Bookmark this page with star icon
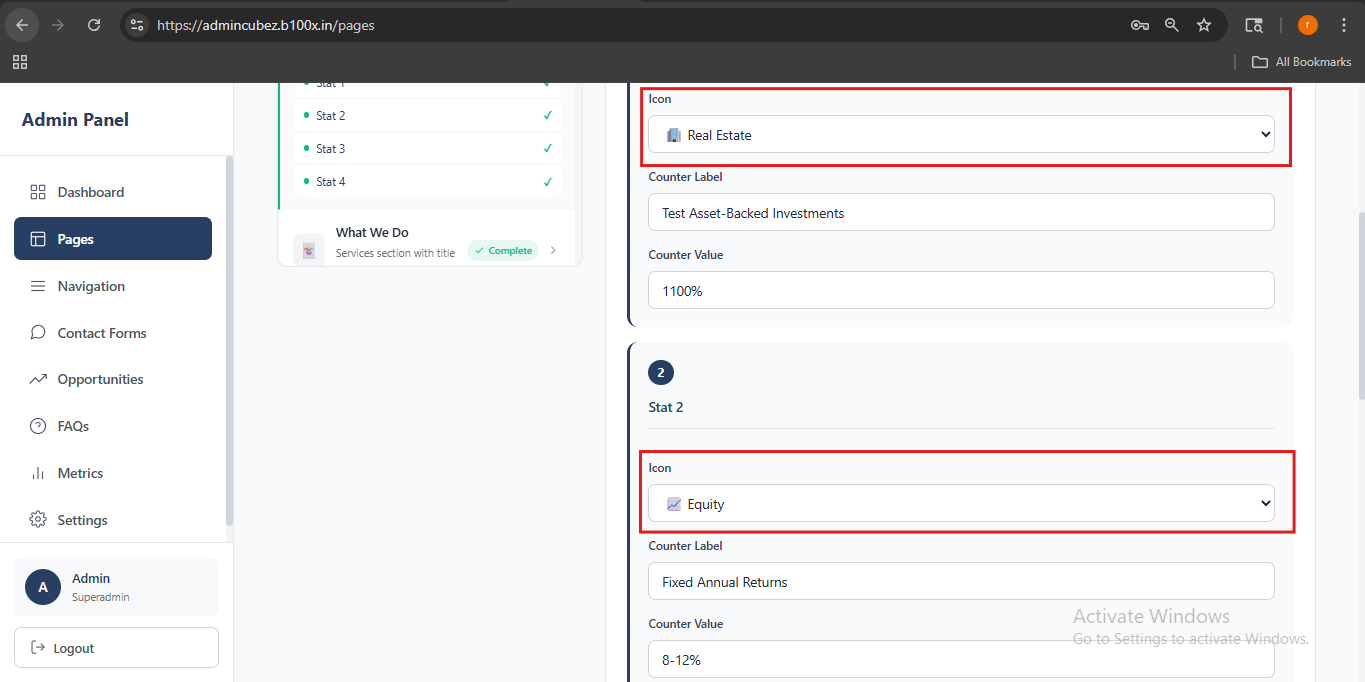The image size is (1365, 682). click(1204, 25)
